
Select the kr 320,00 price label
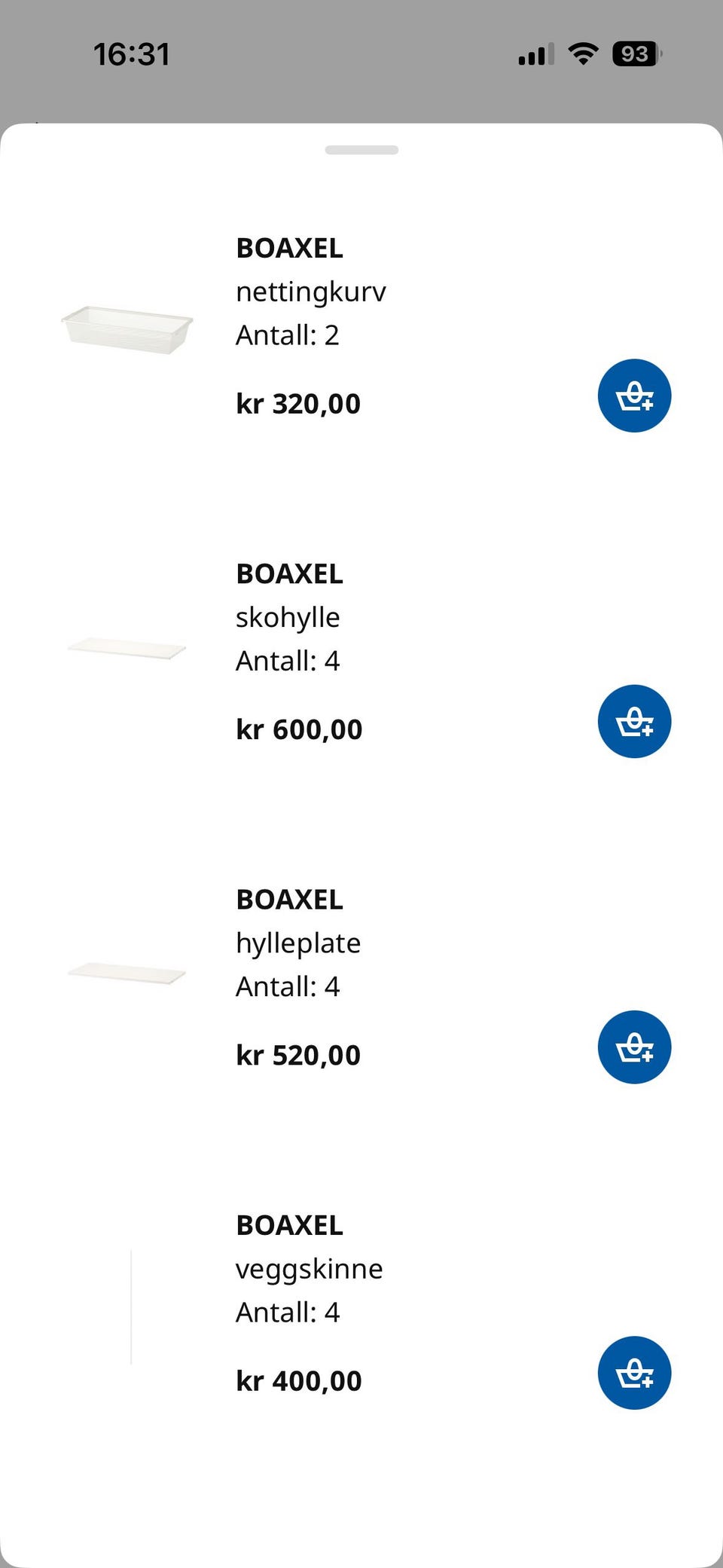[x=298, y=404]
